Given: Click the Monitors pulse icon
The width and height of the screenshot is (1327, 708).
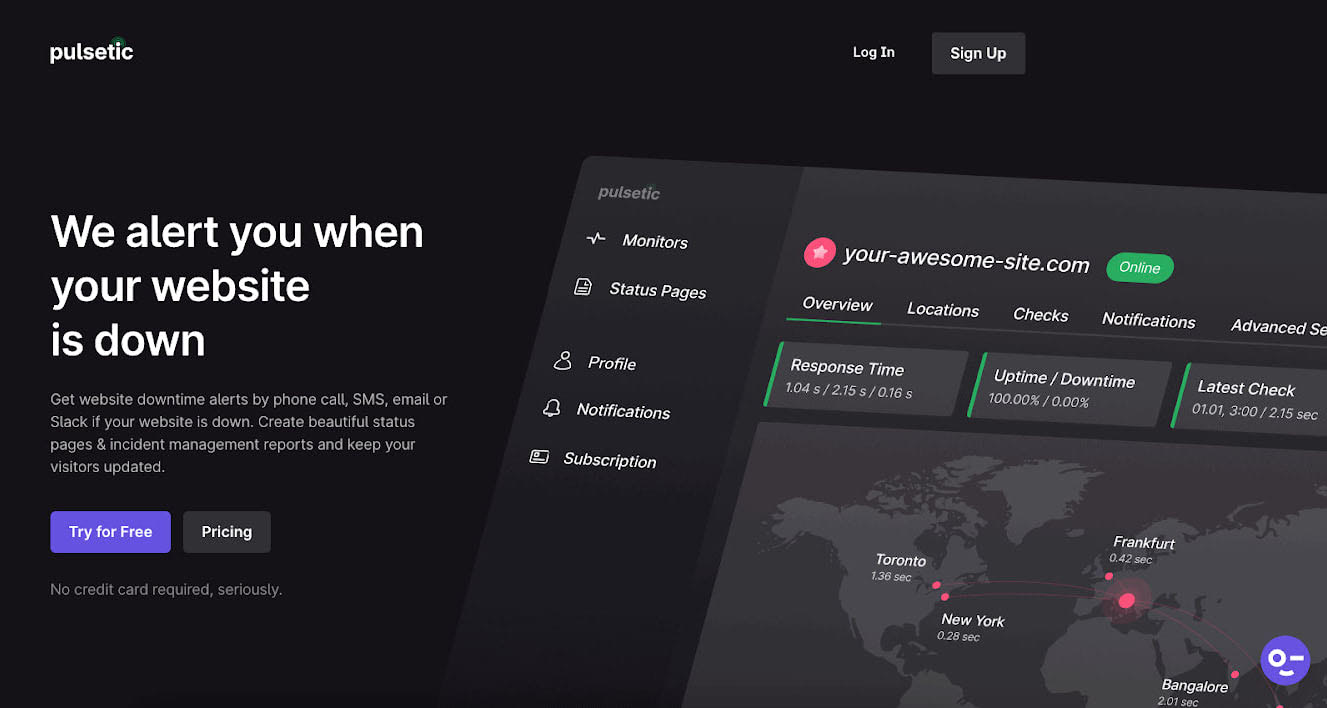Looking at the screenshot, I should (596, 239).
